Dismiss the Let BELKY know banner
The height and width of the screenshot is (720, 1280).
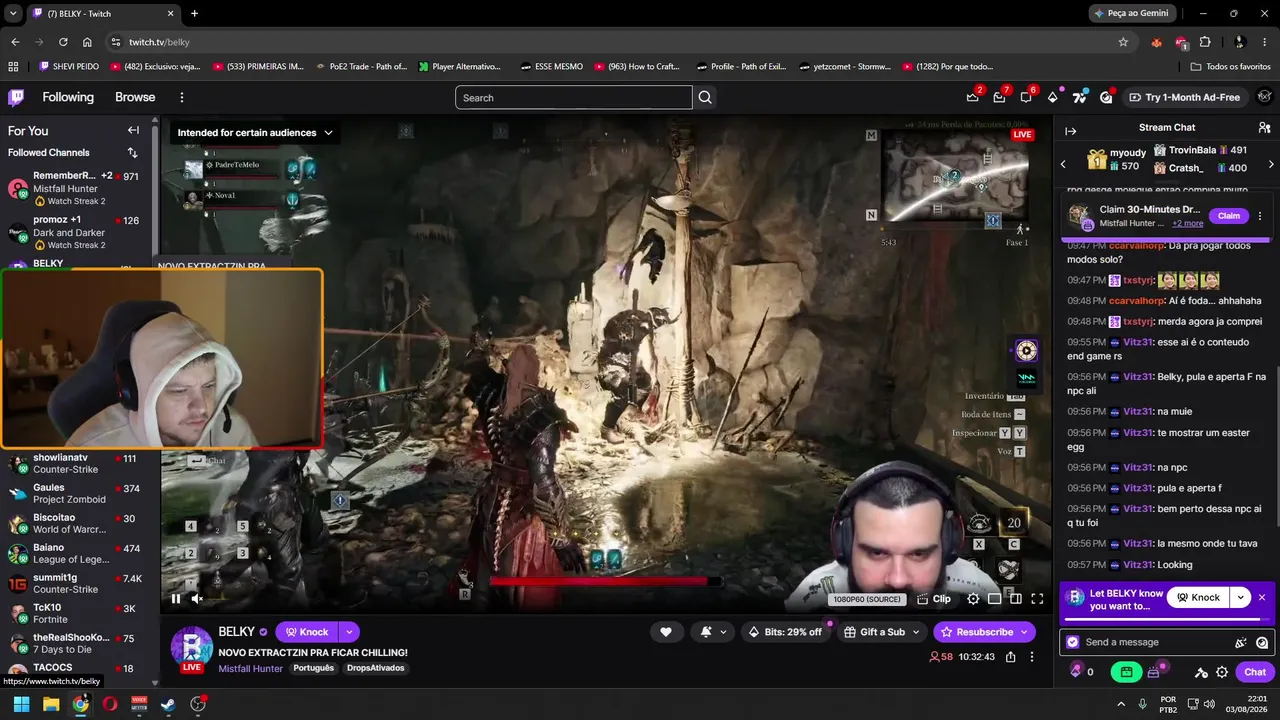point(1262,597)
